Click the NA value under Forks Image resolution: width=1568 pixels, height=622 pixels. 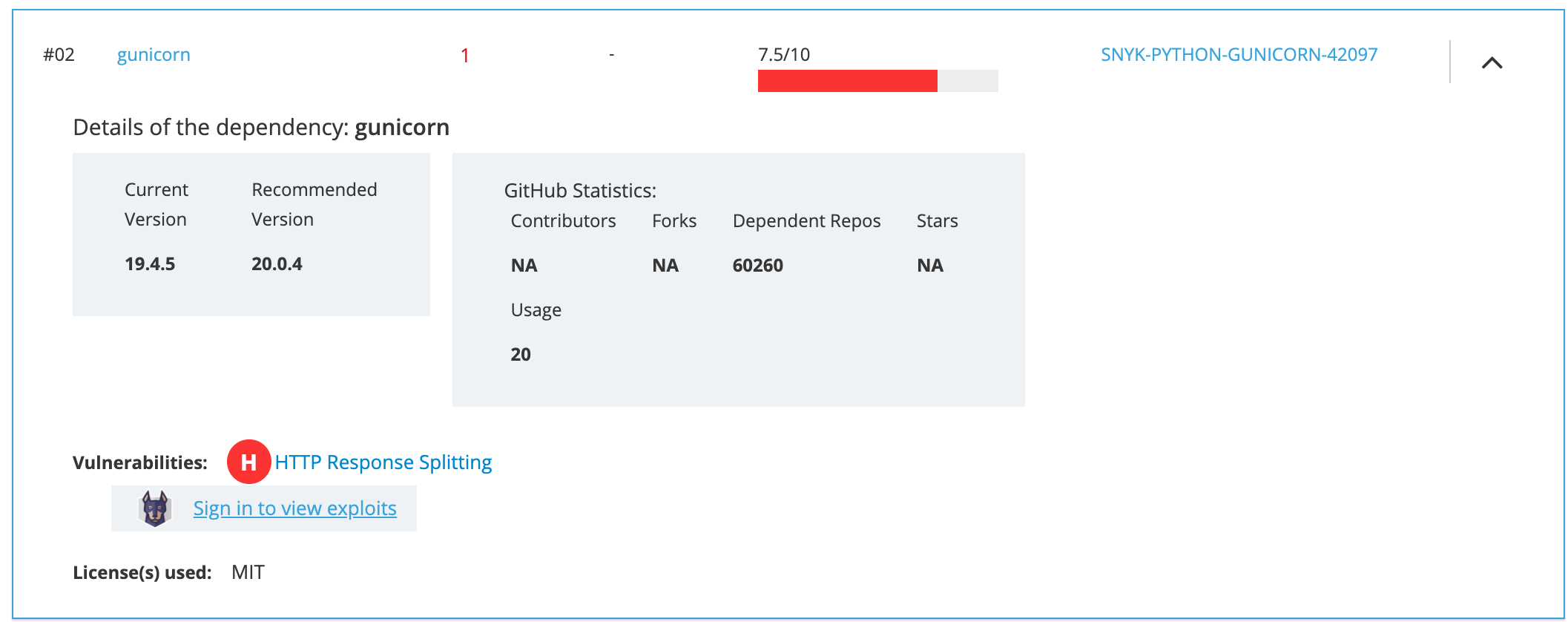click(x=665, y=265)
